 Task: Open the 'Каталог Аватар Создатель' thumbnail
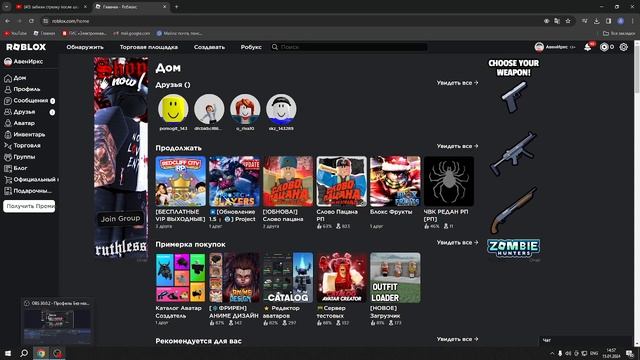[181, 278]
